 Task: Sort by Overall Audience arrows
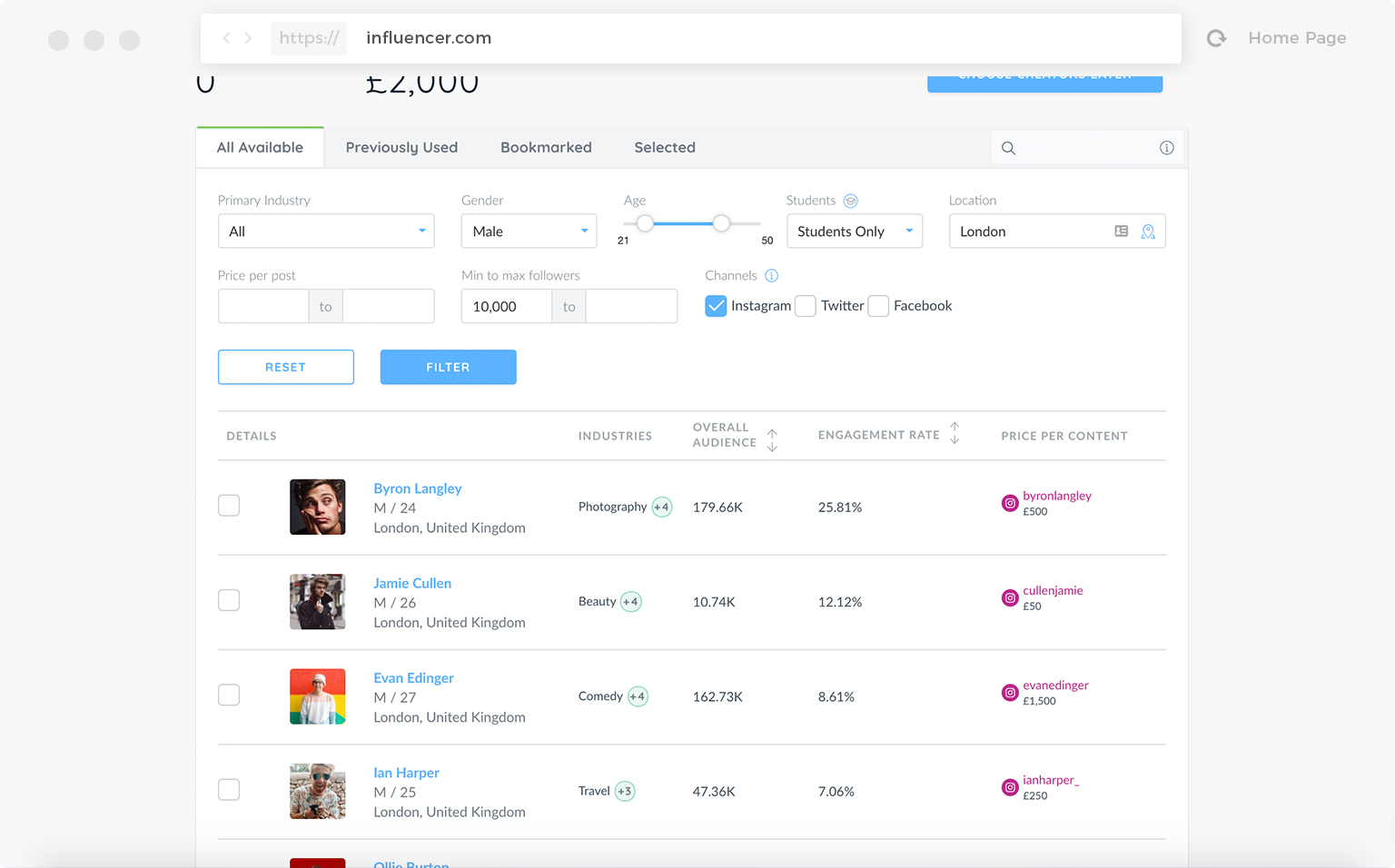(772, 440)
